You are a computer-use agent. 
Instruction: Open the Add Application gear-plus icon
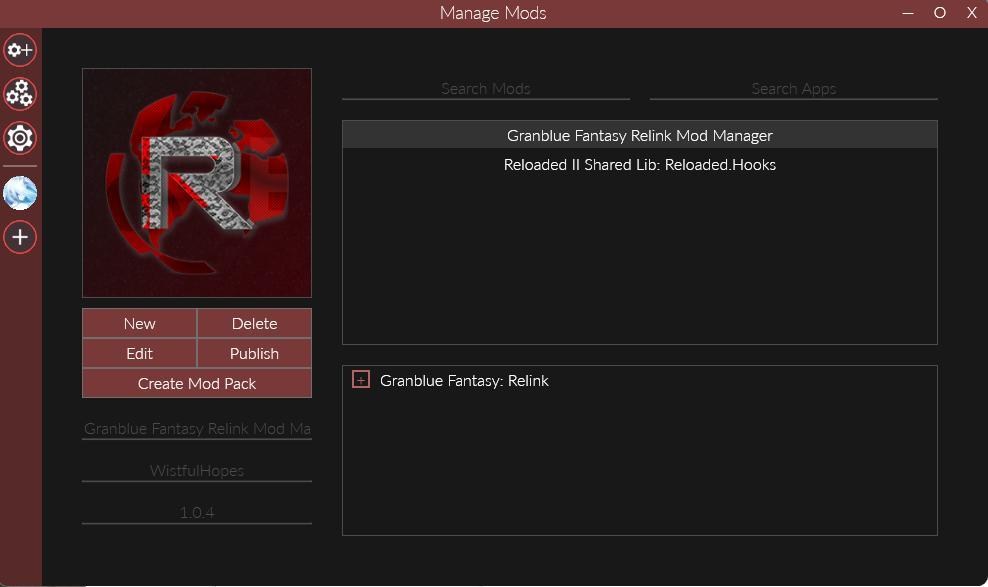[x=20, y=50]
